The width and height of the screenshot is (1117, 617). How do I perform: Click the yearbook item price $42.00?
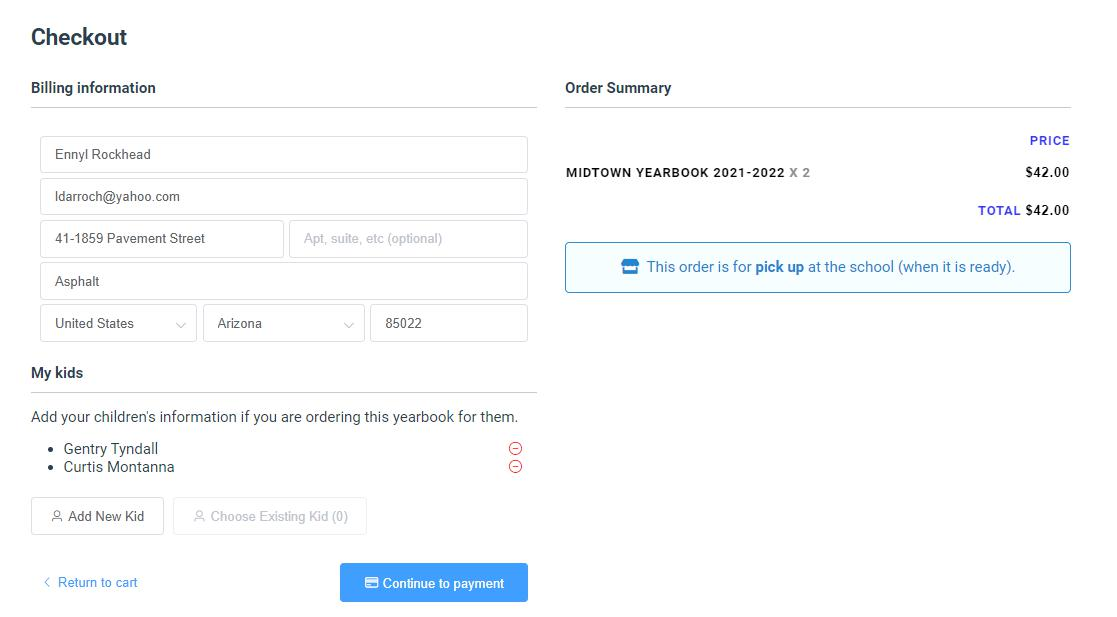(x=1047, y=172)
